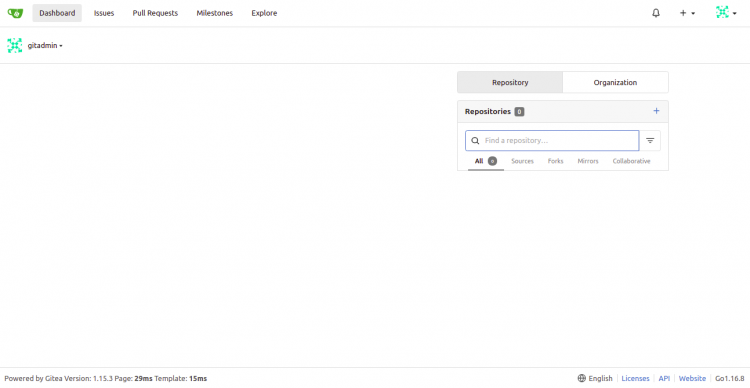The height and width of the screenshot is (388, 750).
Task: Click the globe language icon
Action: point(582,378)
